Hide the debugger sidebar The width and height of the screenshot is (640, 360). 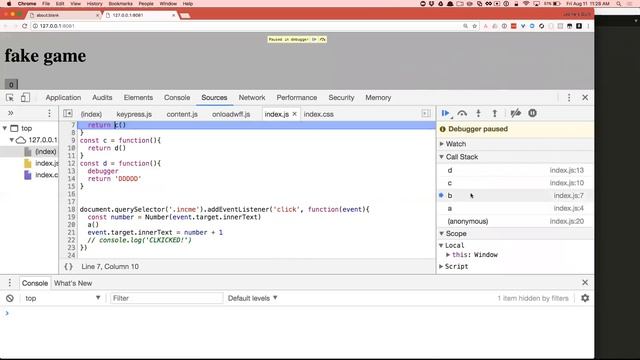click(x=426, y=114)
